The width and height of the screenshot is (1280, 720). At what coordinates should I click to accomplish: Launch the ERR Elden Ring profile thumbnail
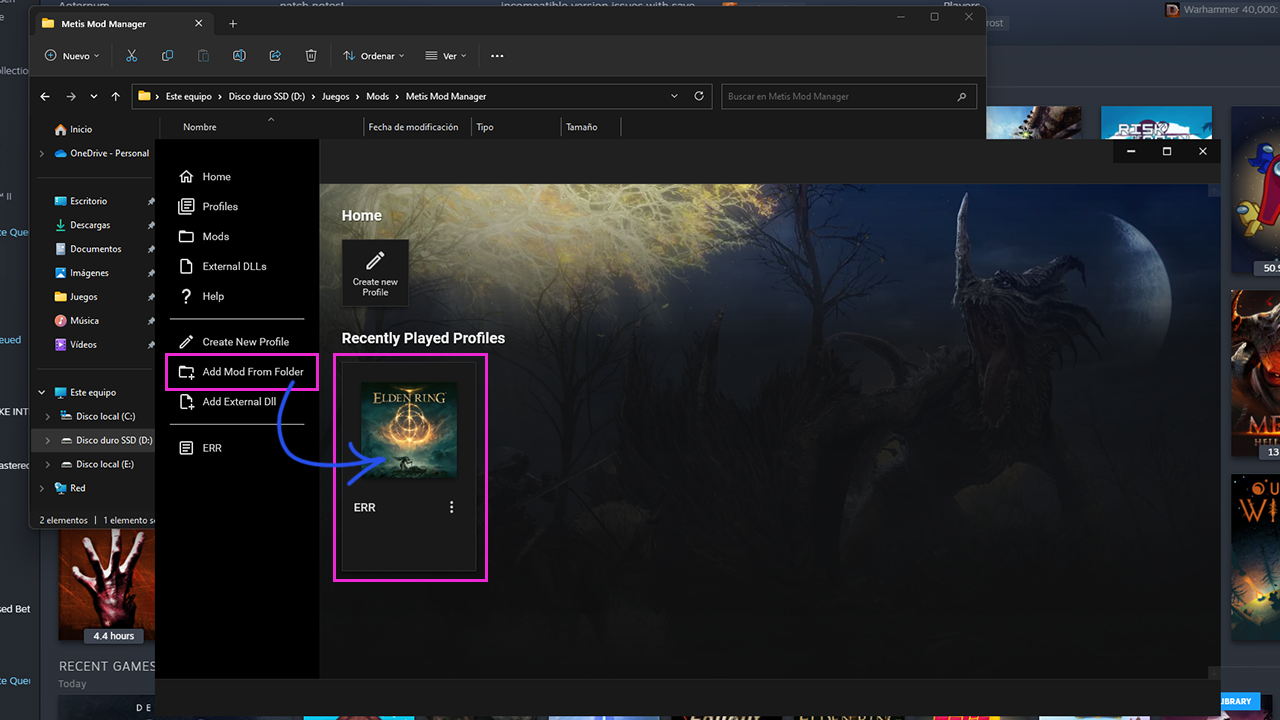(x=409, y=430)
